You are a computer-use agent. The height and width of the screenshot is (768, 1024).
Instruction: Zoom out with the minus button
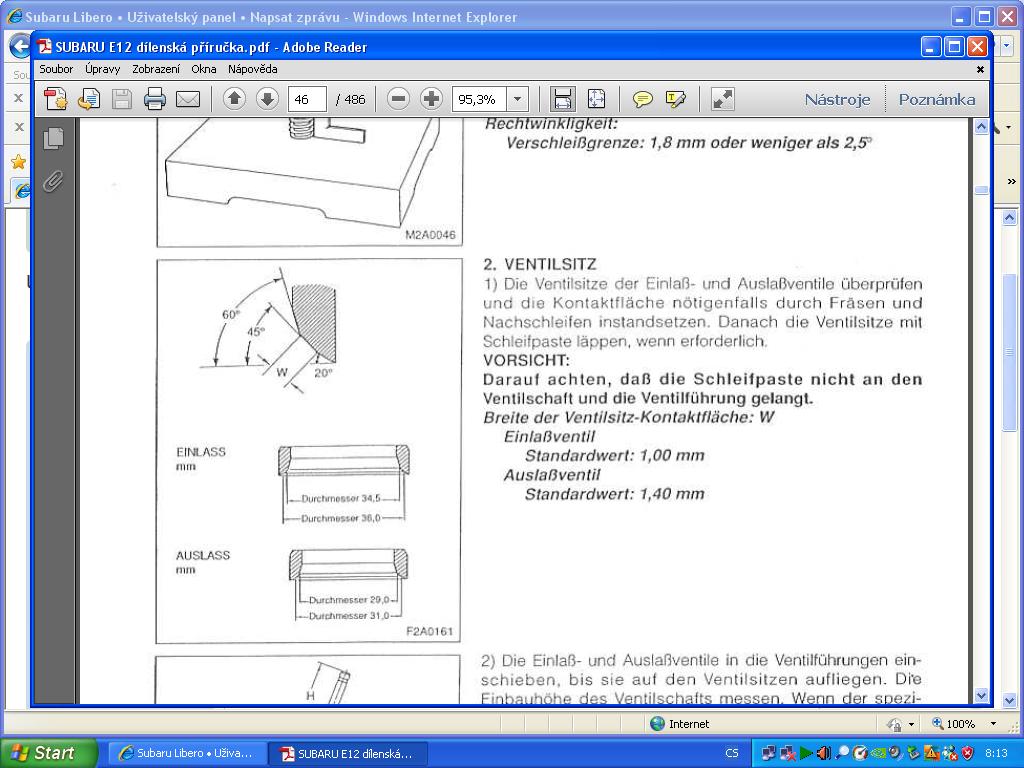click(398, 99)
